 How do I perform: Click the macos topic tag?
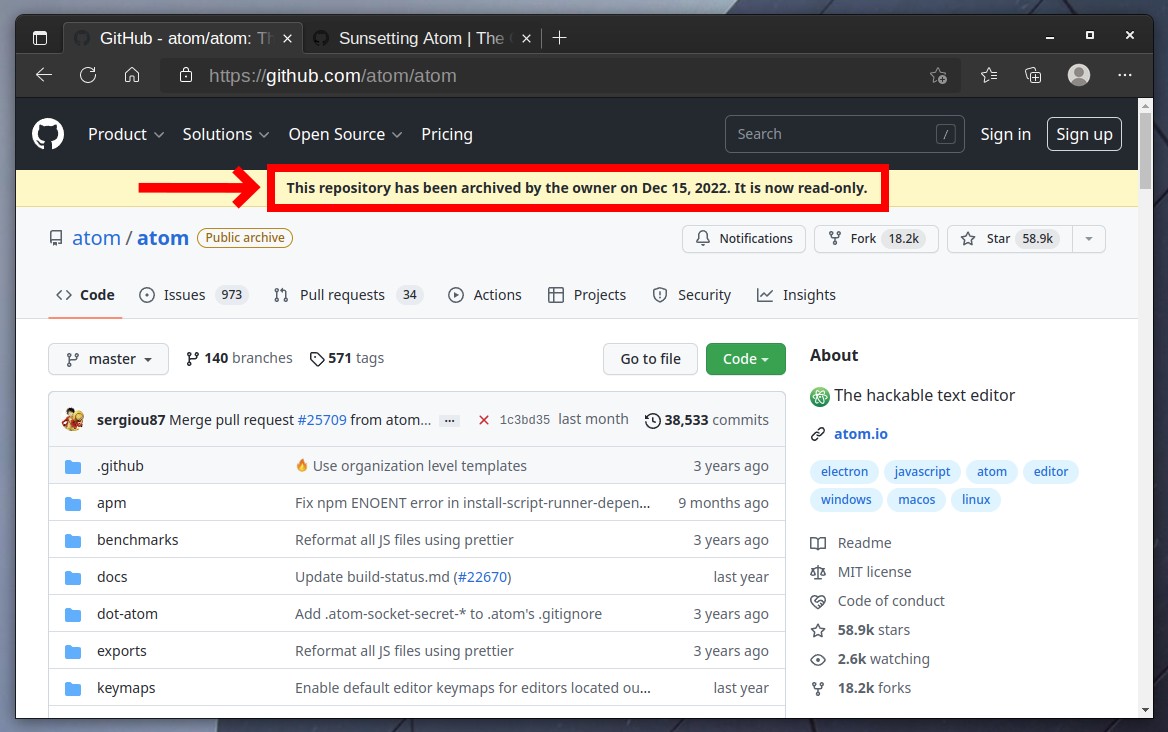coord(916,500)
